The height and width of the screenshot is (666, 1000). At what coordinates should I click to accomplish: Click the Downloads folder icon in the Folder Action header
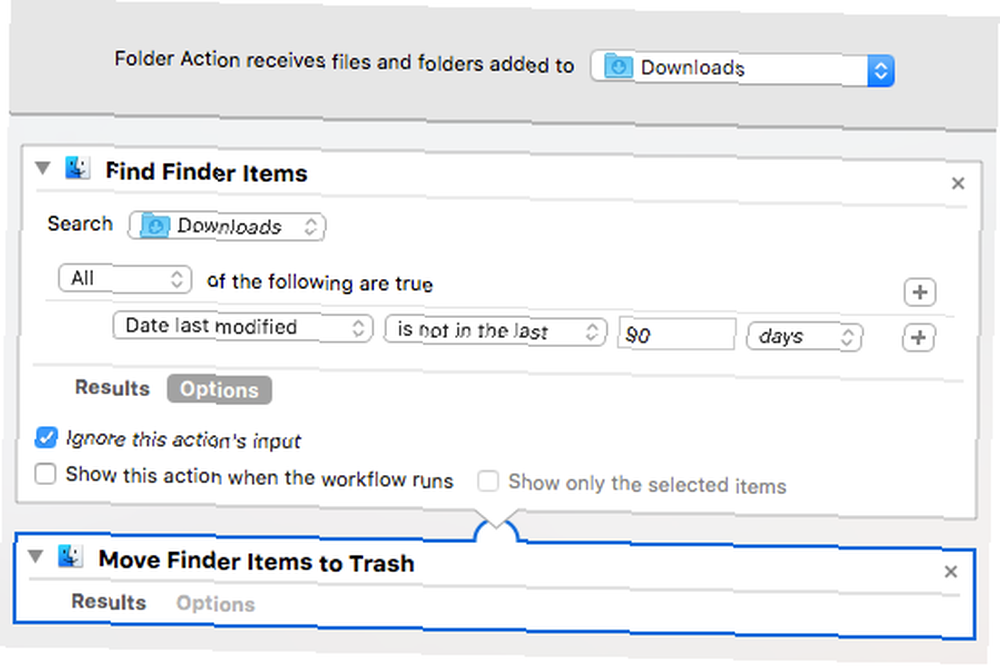[x=618, y=66]
